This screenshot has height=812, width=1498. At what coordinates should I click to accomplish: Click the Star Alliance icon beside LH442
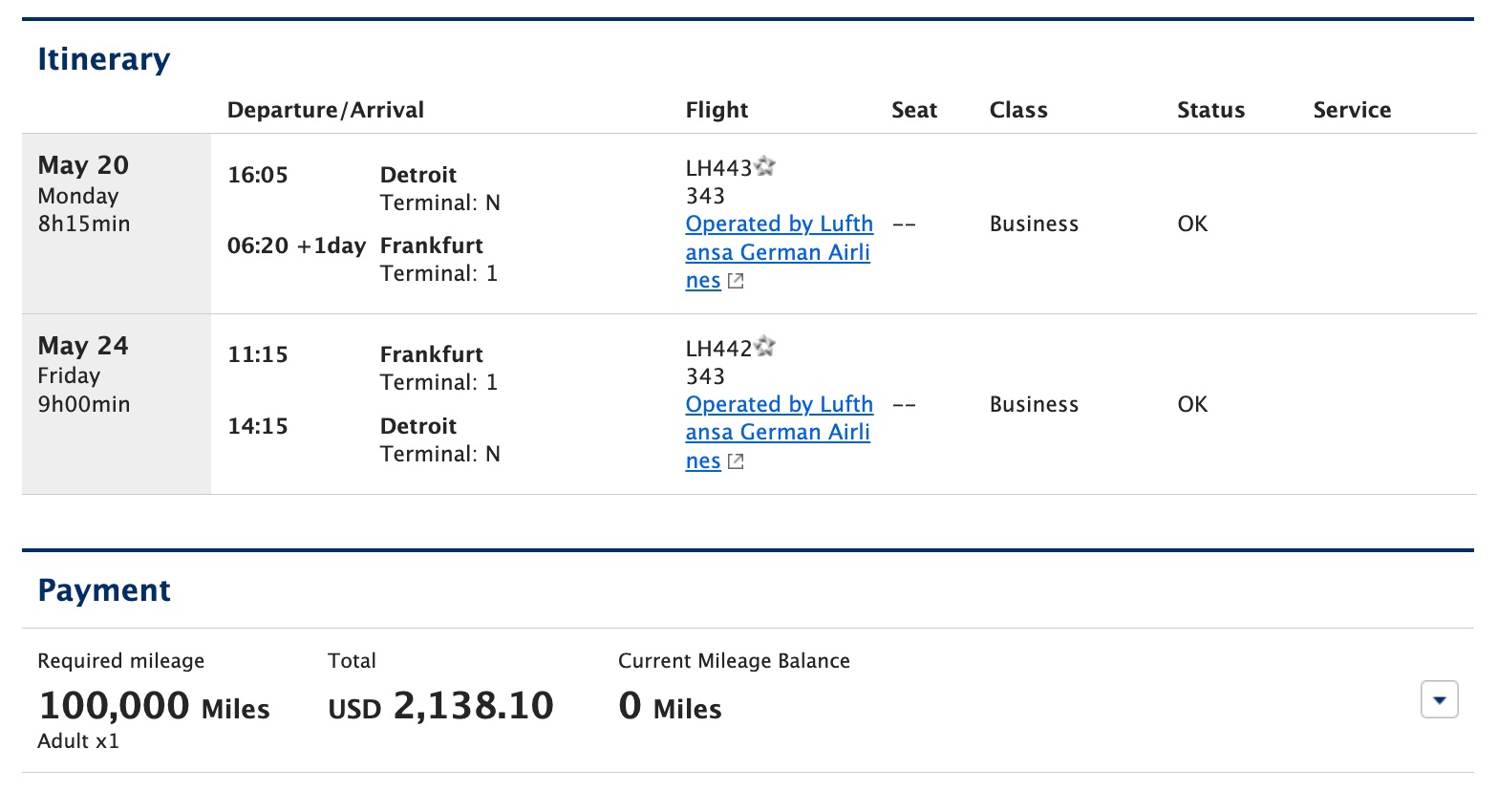763,345
